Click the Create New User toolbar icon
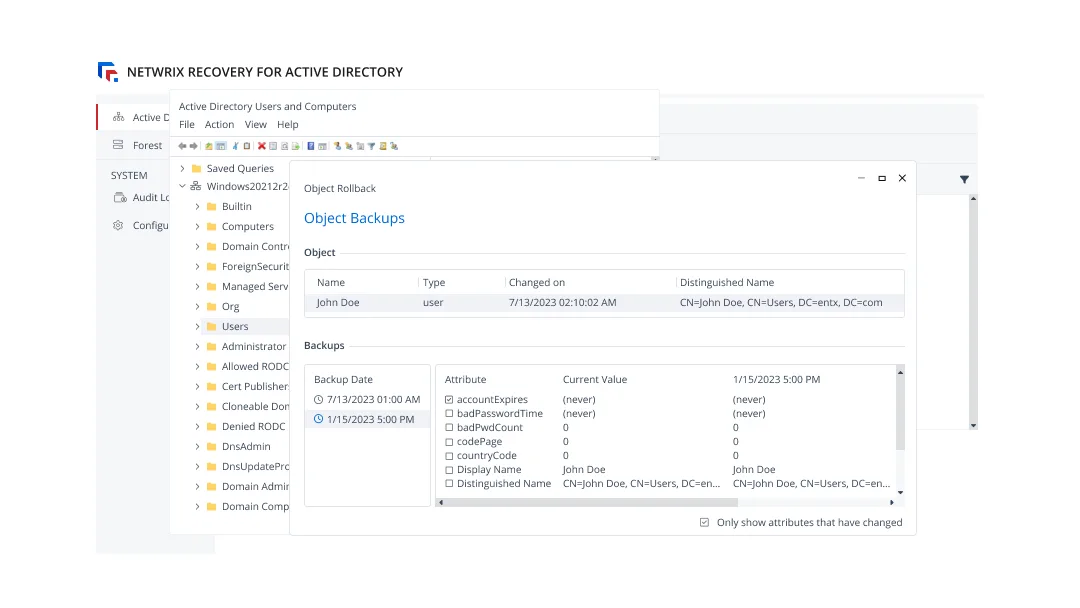 coord(338,146)
